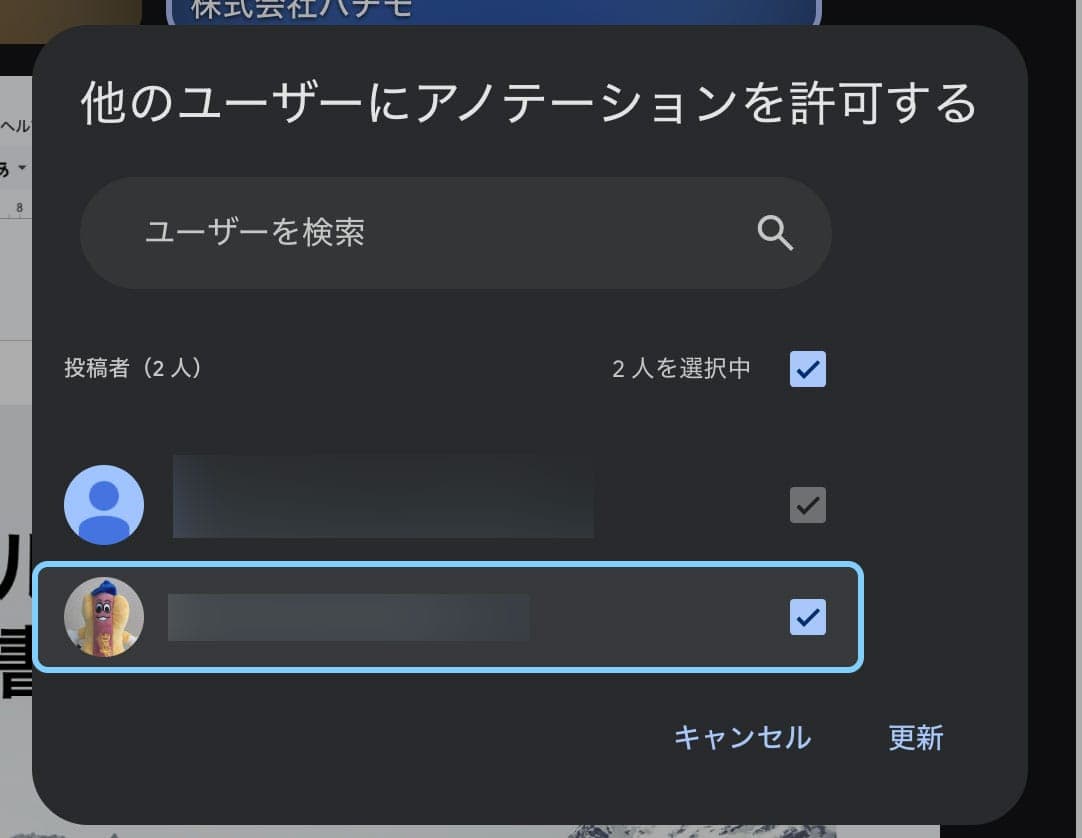The width and height of the screenshot is (1082, 838).
Task: Click the 株式会社ハチモ banner at top
Action: pyautogui.click(x=492, y=11)
